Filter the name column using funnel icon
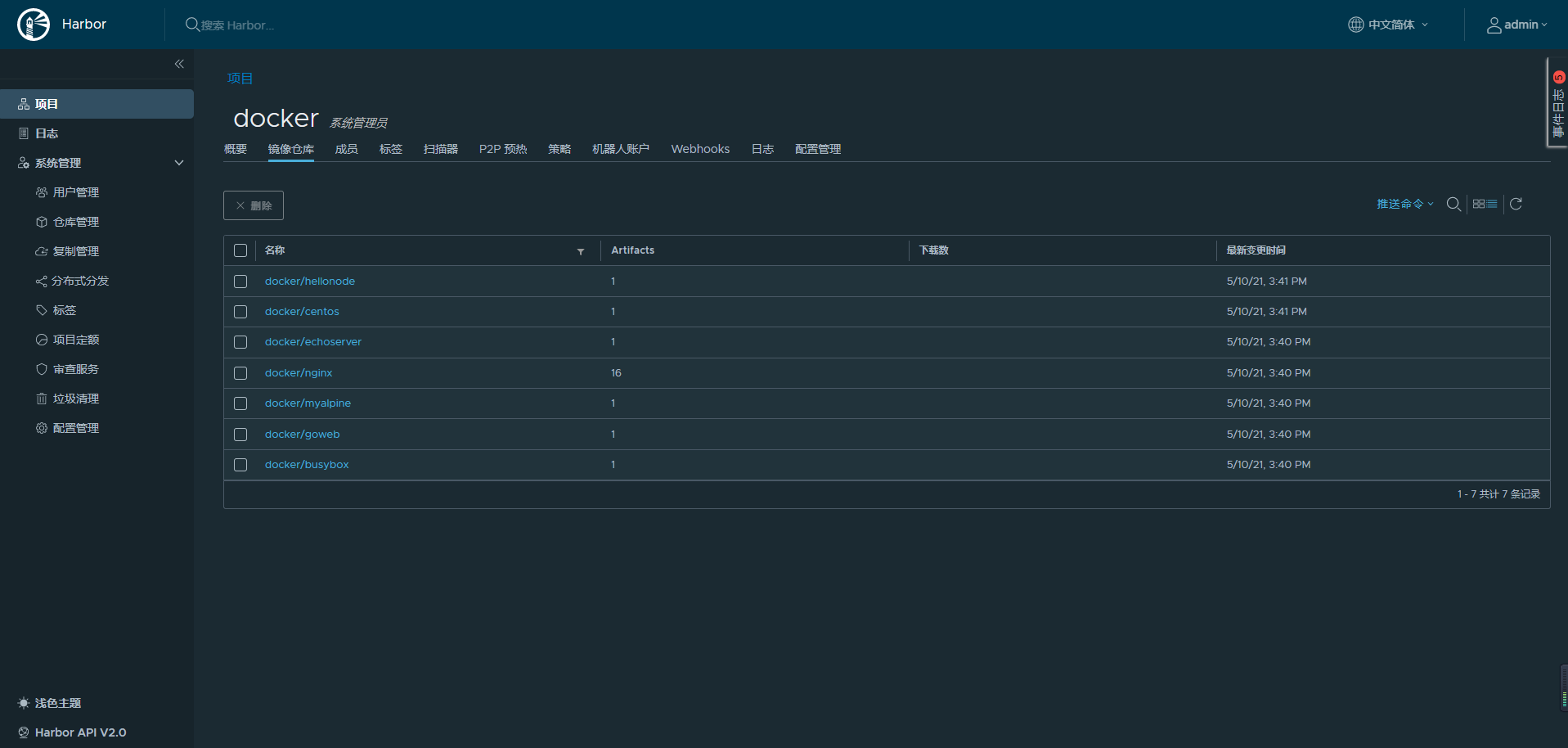Viewport: 1568px width, 748px height. (x=581, y=251)
